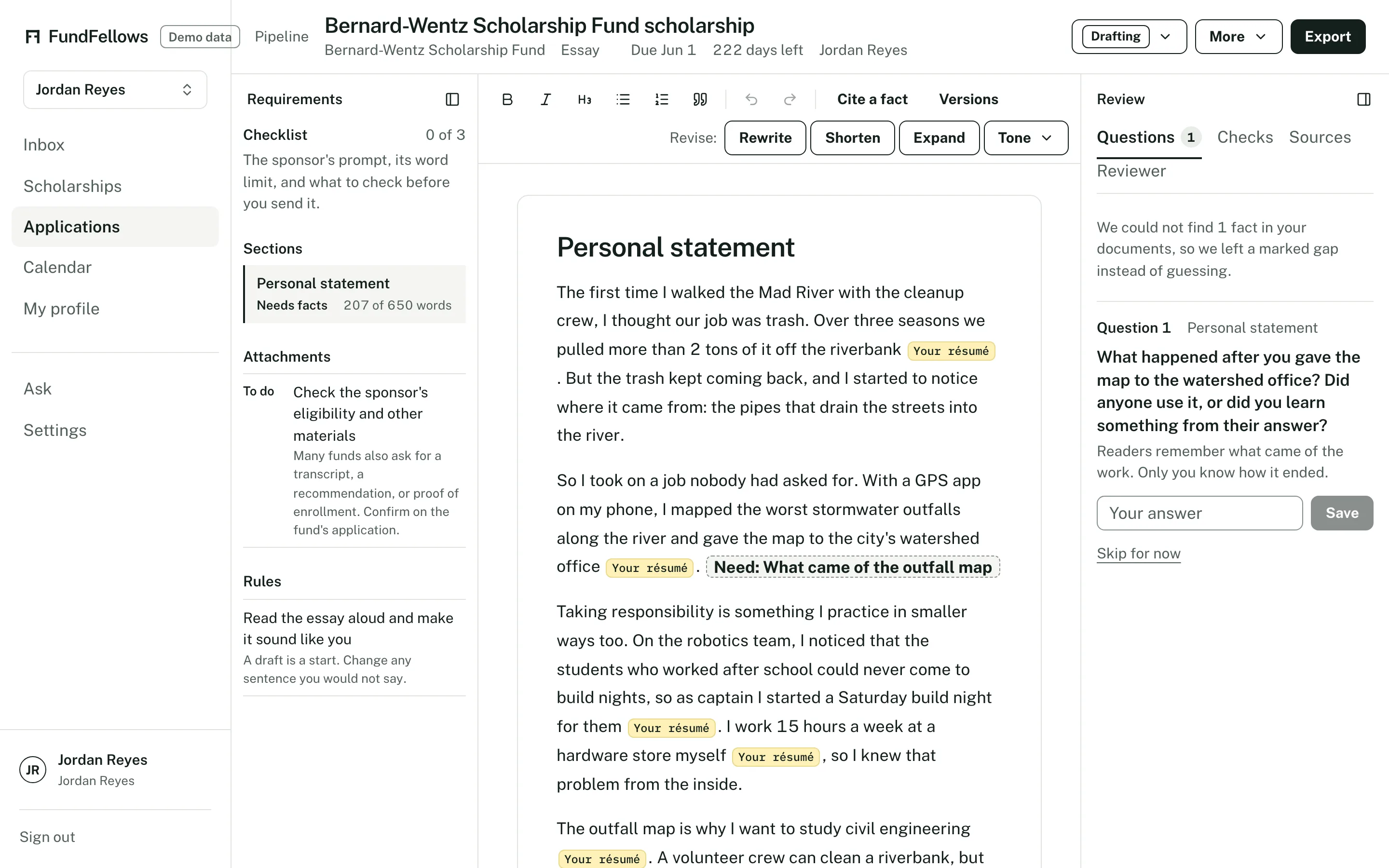Click the 'Need: What came of the outfall map' gap marker
1389x868 pixels.
[x=852, y=567]
